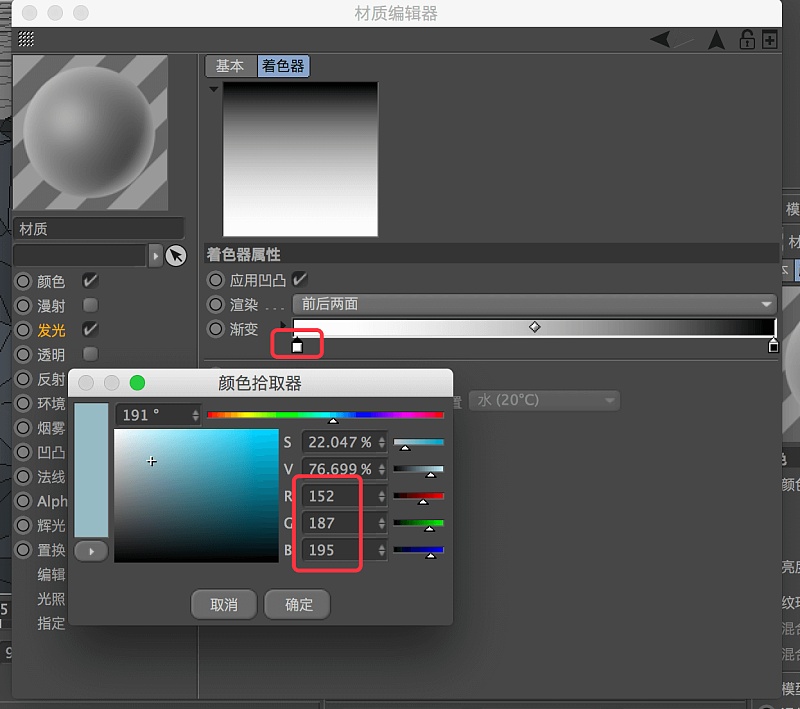Click the R field stepper arrows
This screenshot has height=709, width=800.
tap(382, 496)
